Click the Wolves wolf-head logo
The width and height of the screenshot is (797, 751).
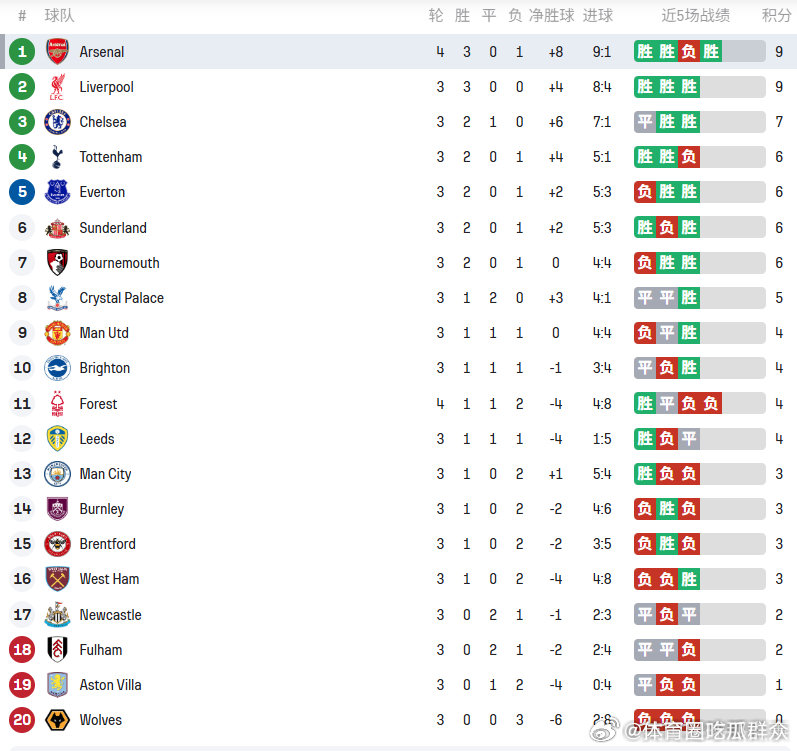(57, 720)
